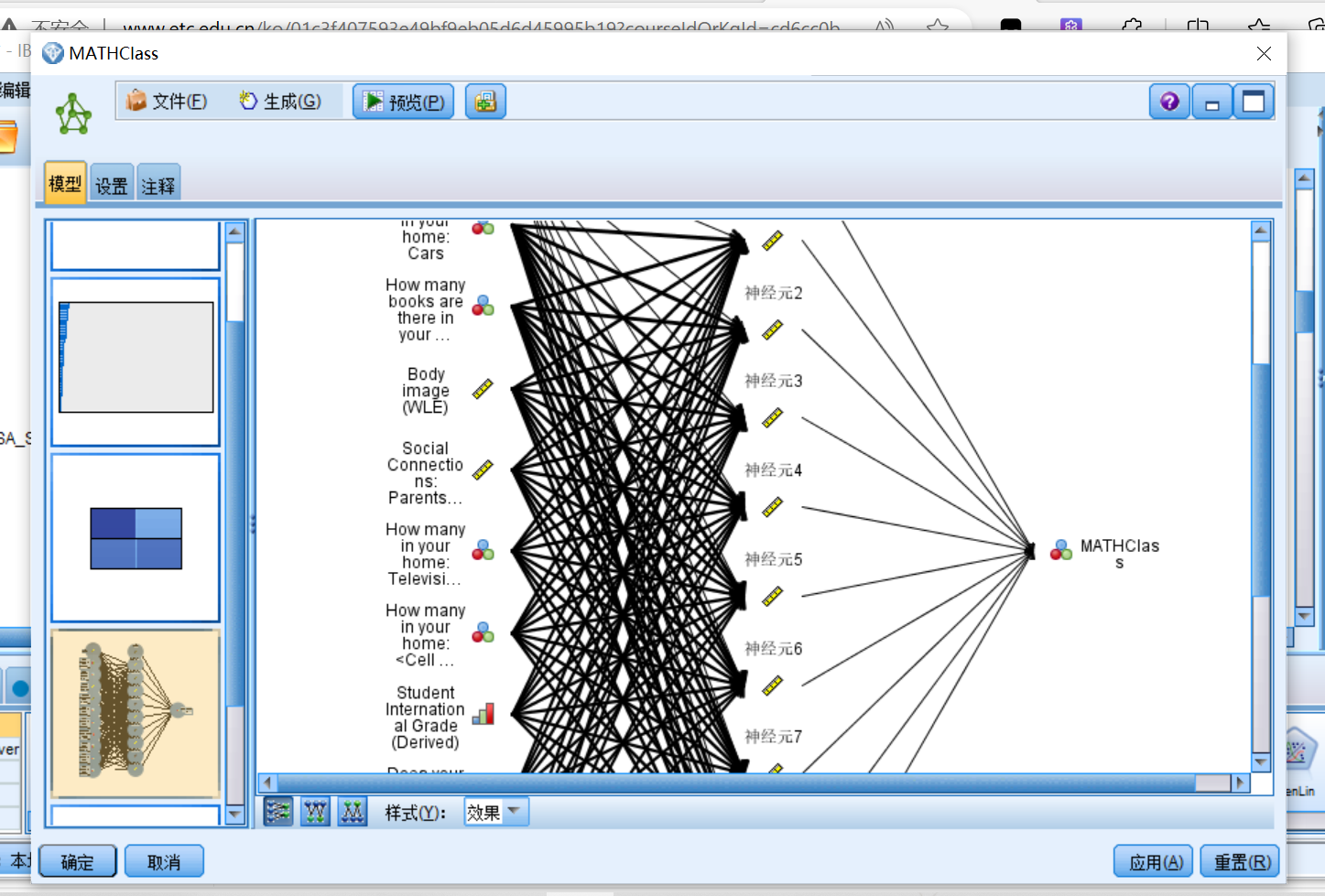Click the horizontal scrollbar left arrow
This screenshot has height=896, width=1325.
(267, 783)
